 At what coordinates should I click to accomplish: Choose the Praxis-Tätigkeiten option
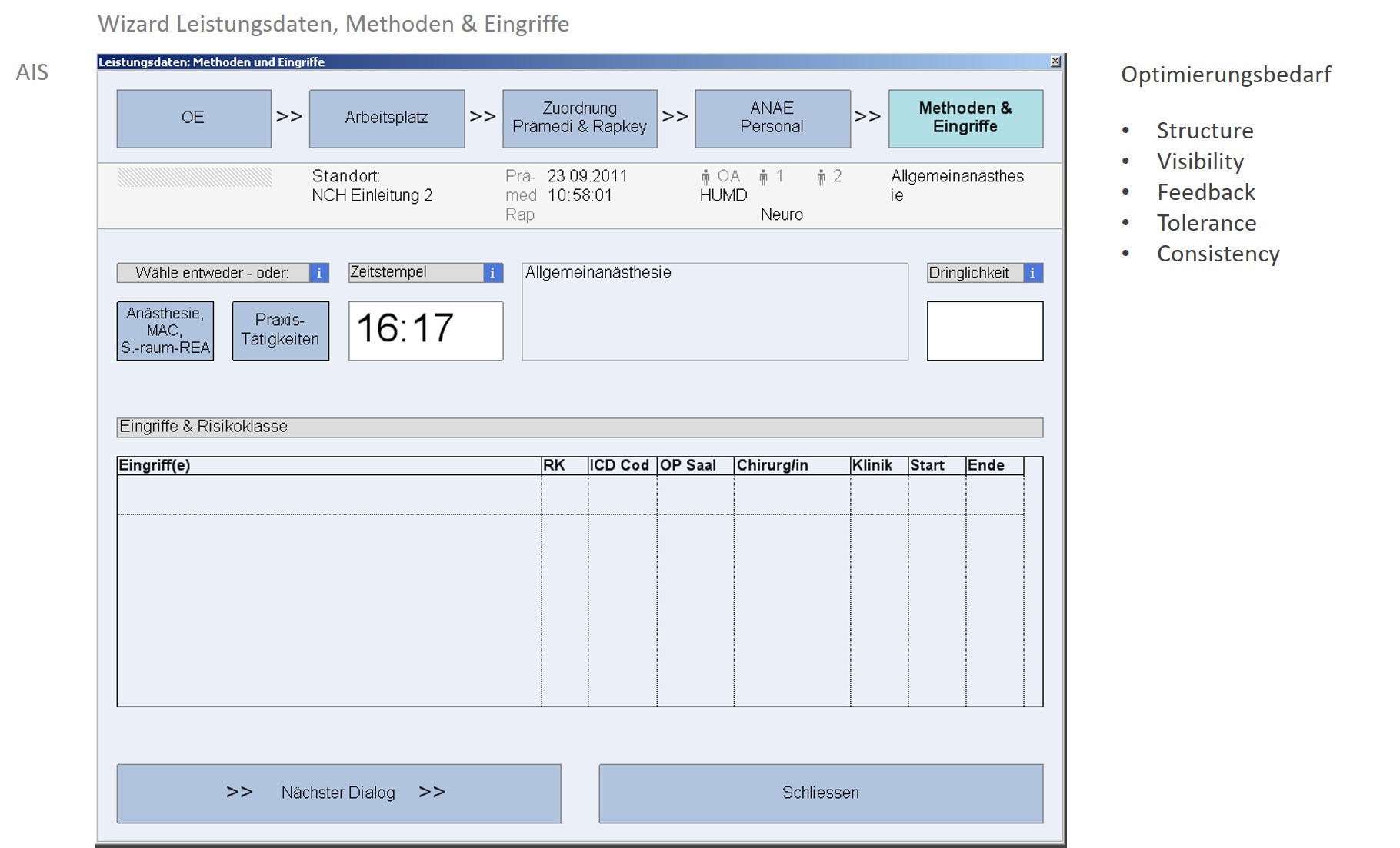pyautogui.click(x=280, y=331)
